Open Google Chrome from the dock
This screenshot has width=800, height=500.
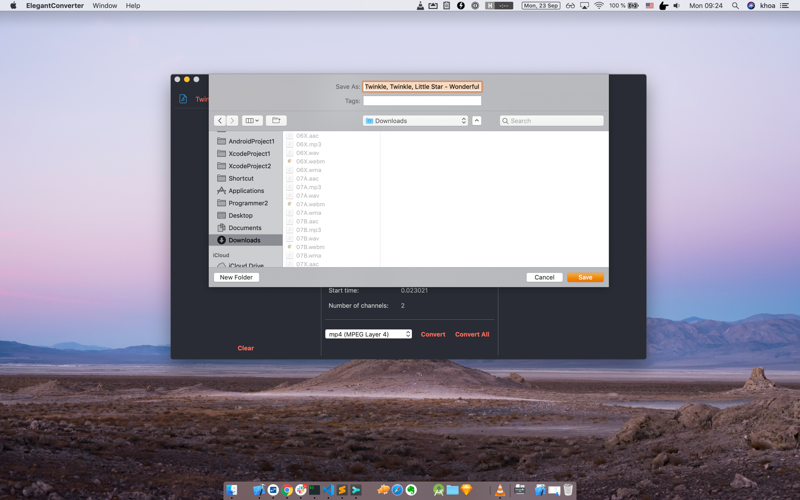coord(287,490)
